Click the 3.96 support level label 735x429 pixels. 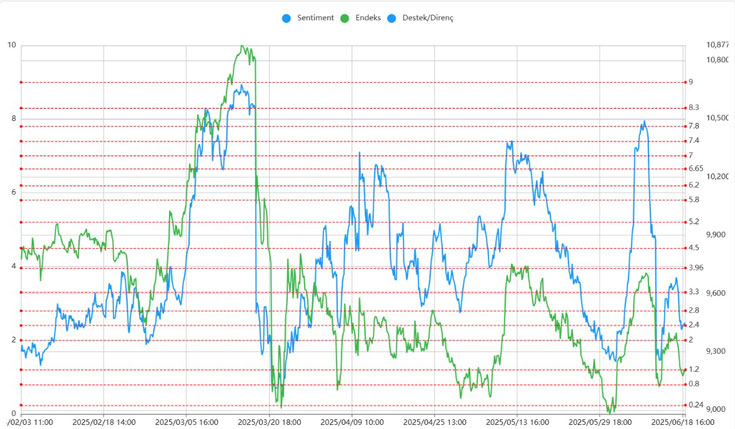(x=695, y=267)
